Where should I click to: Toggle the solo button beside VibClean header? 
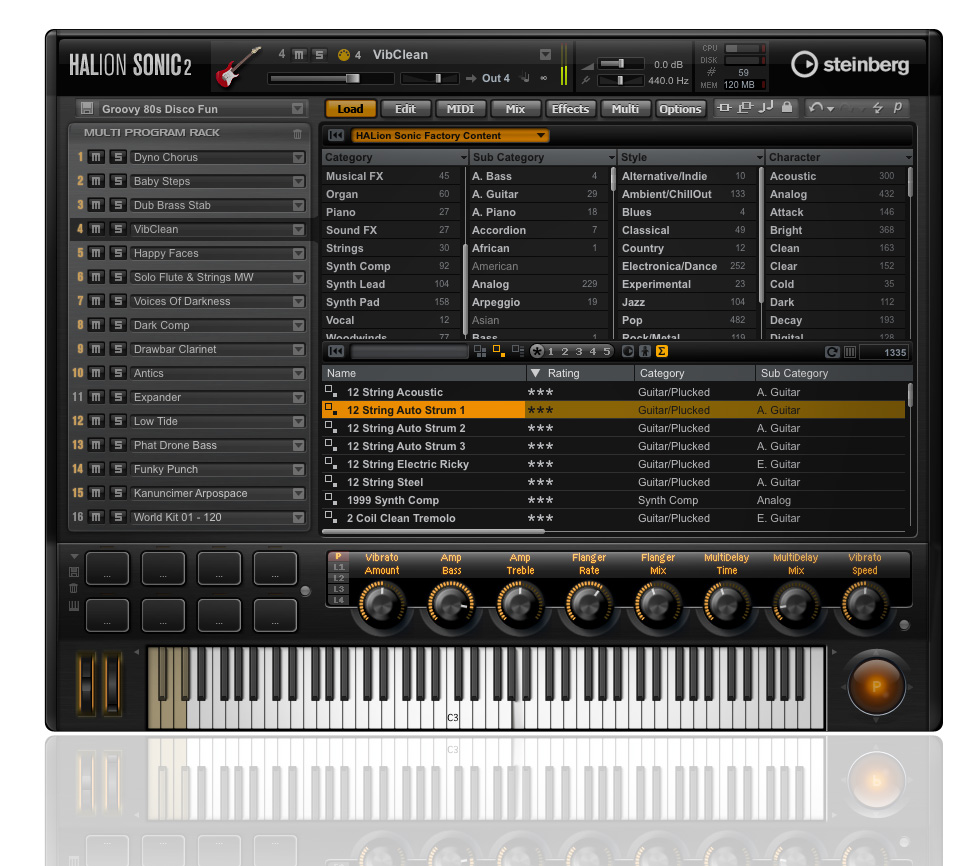tap(319, 55)
